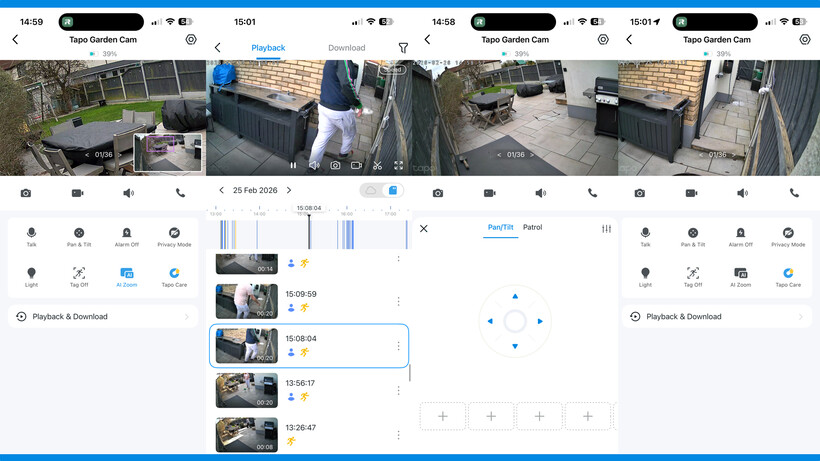Open Talk on the 14:59 screen
The width and height of the screenshot is (820, 461).
[31, 236]
